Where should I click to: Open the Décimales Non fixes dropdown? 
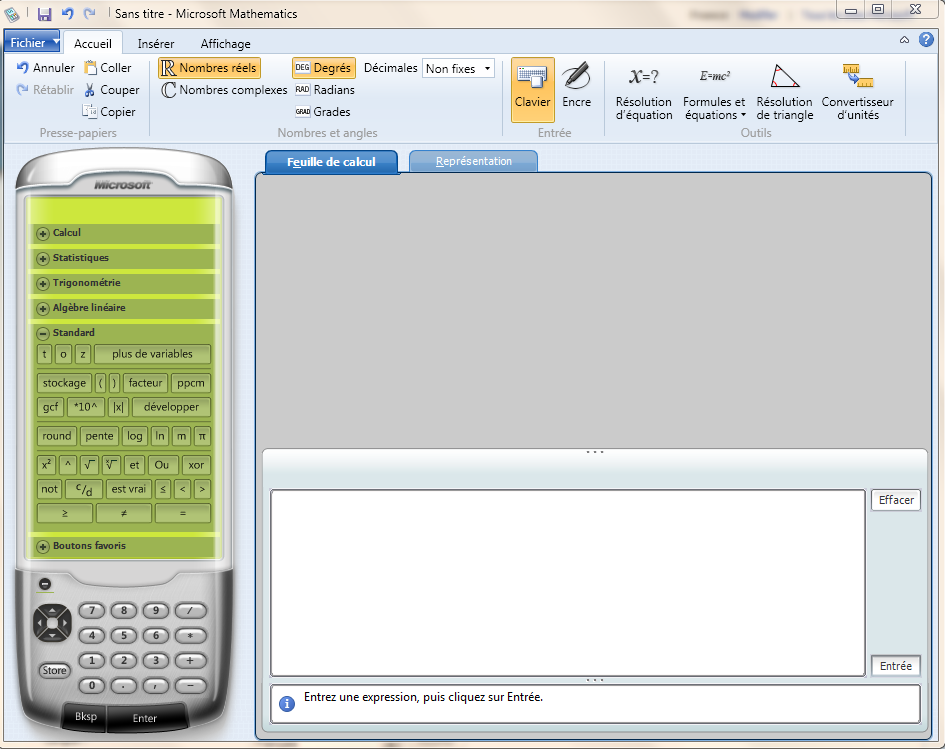click(459, 68)
